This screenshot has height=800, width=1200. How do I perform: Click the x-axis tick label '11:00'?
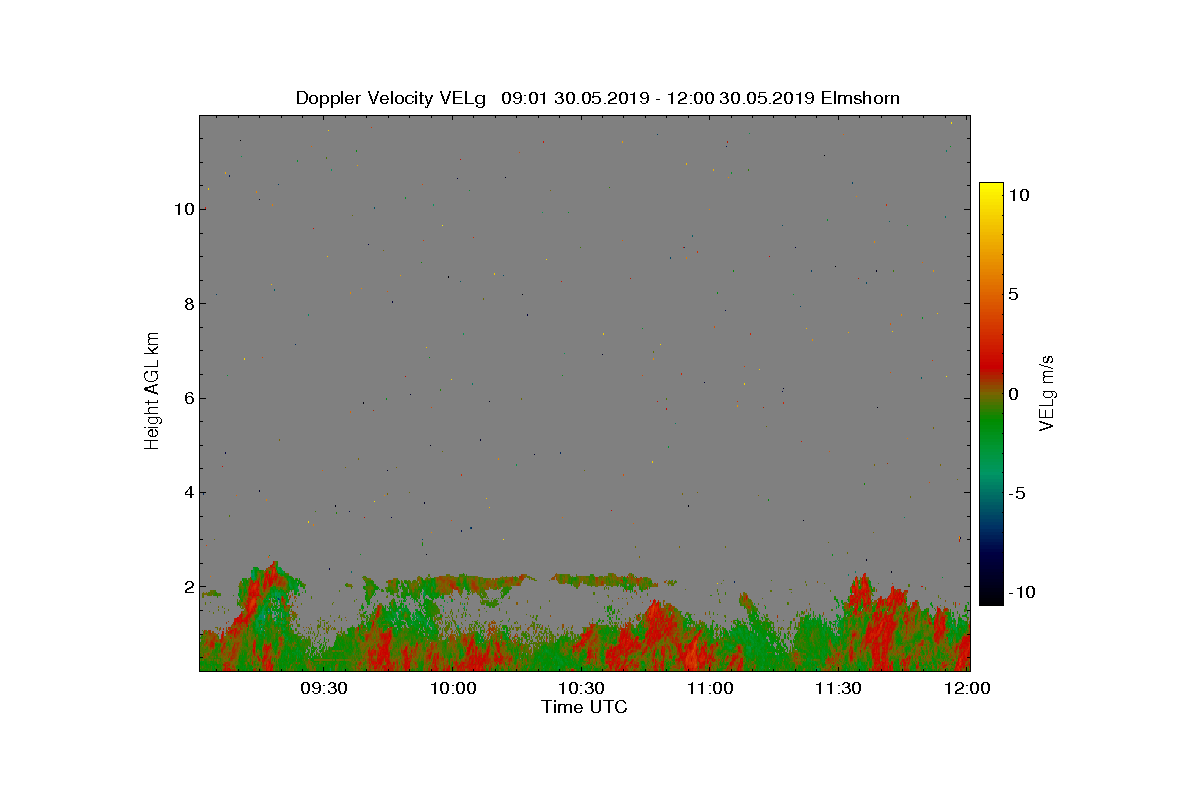pos(711,688)
